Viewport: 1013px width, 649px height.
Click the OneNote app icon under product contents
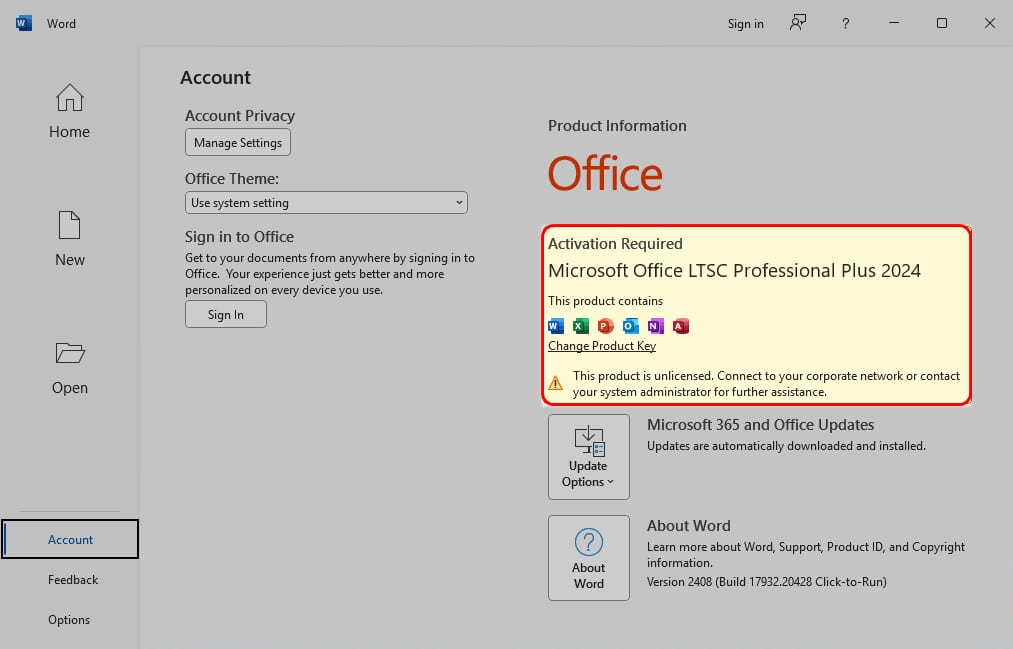coord(656,326)
